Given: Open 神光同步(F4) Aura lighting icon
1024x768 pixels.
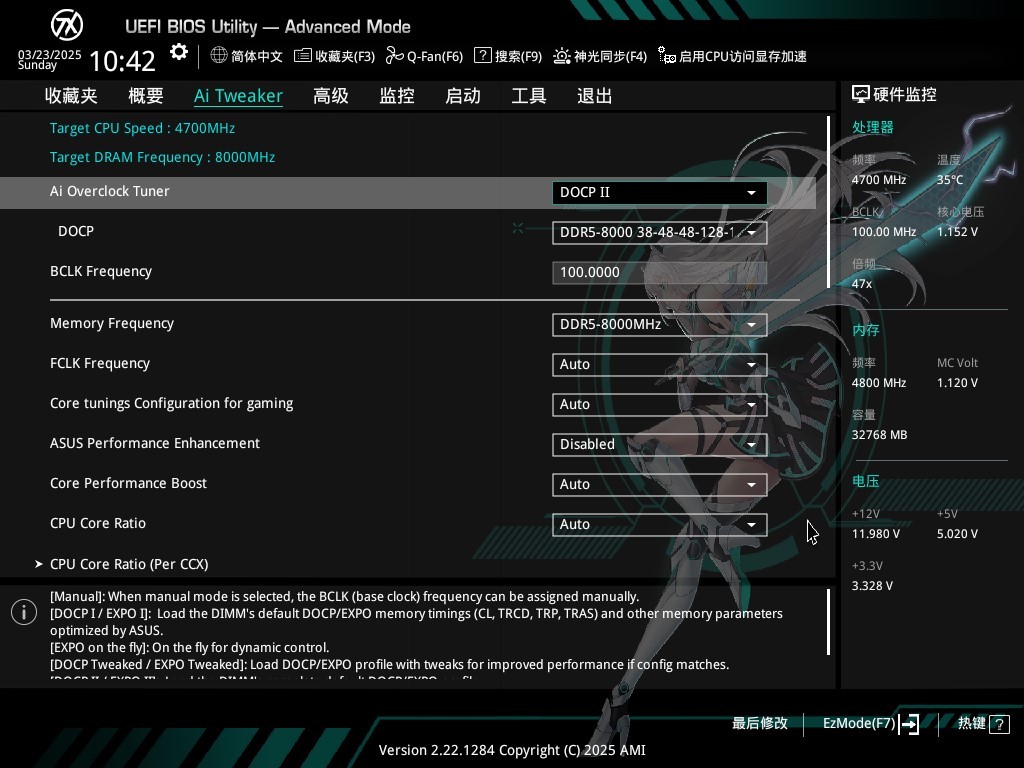Looking at the screenshot, I should [562, 56].
